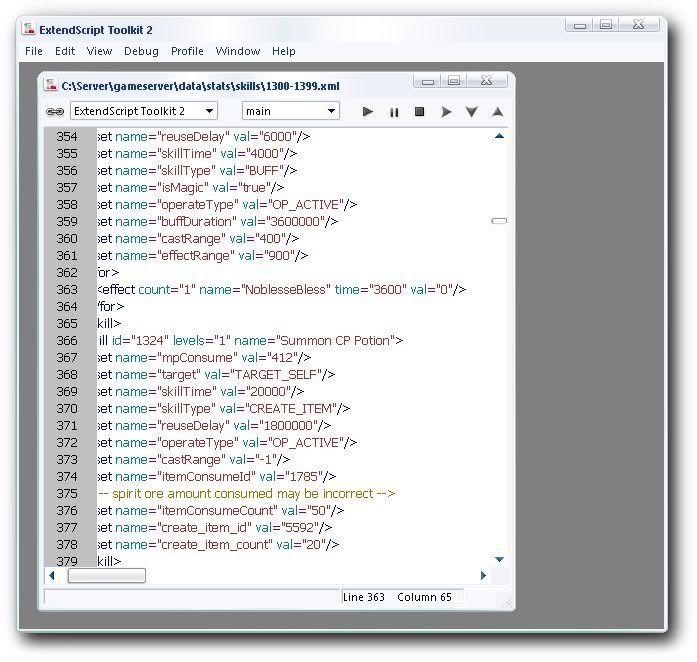Open the Debug menu

pyautogui.click(x=141, y=52)
